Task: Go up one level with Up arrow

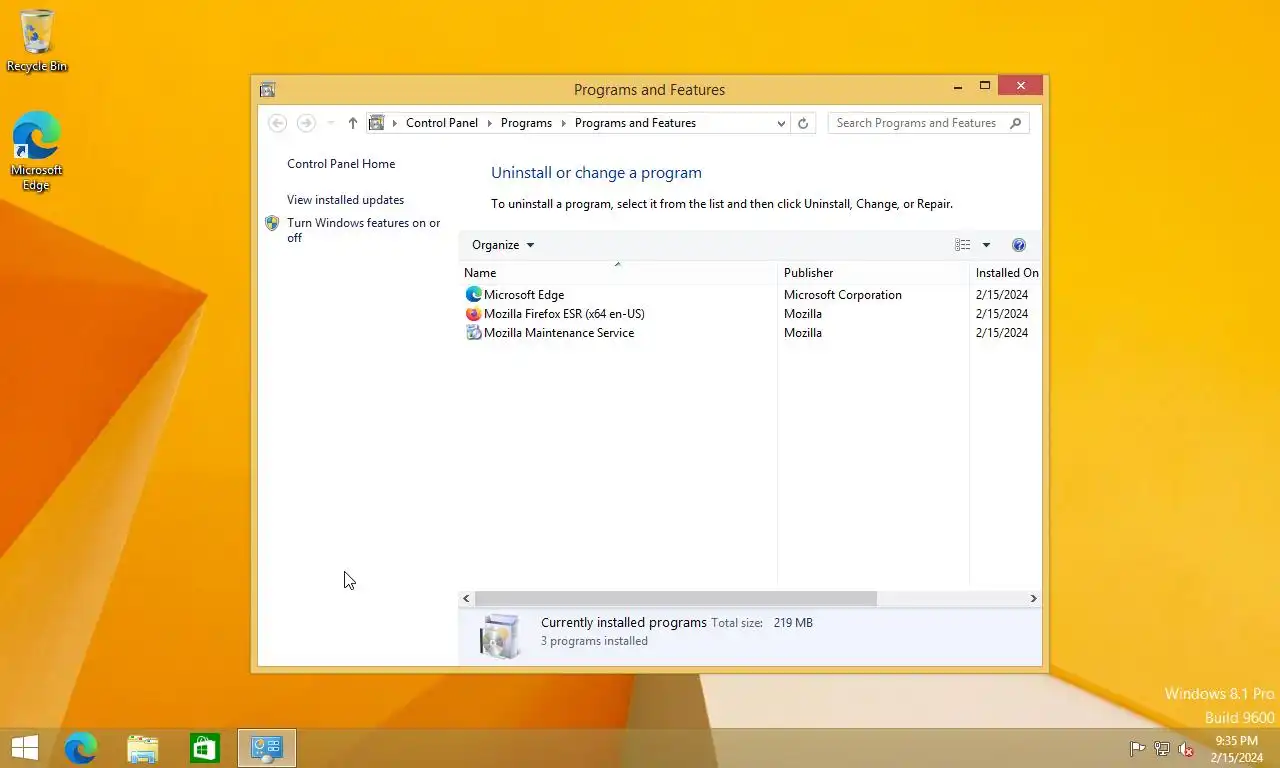Action: point(352,123)
